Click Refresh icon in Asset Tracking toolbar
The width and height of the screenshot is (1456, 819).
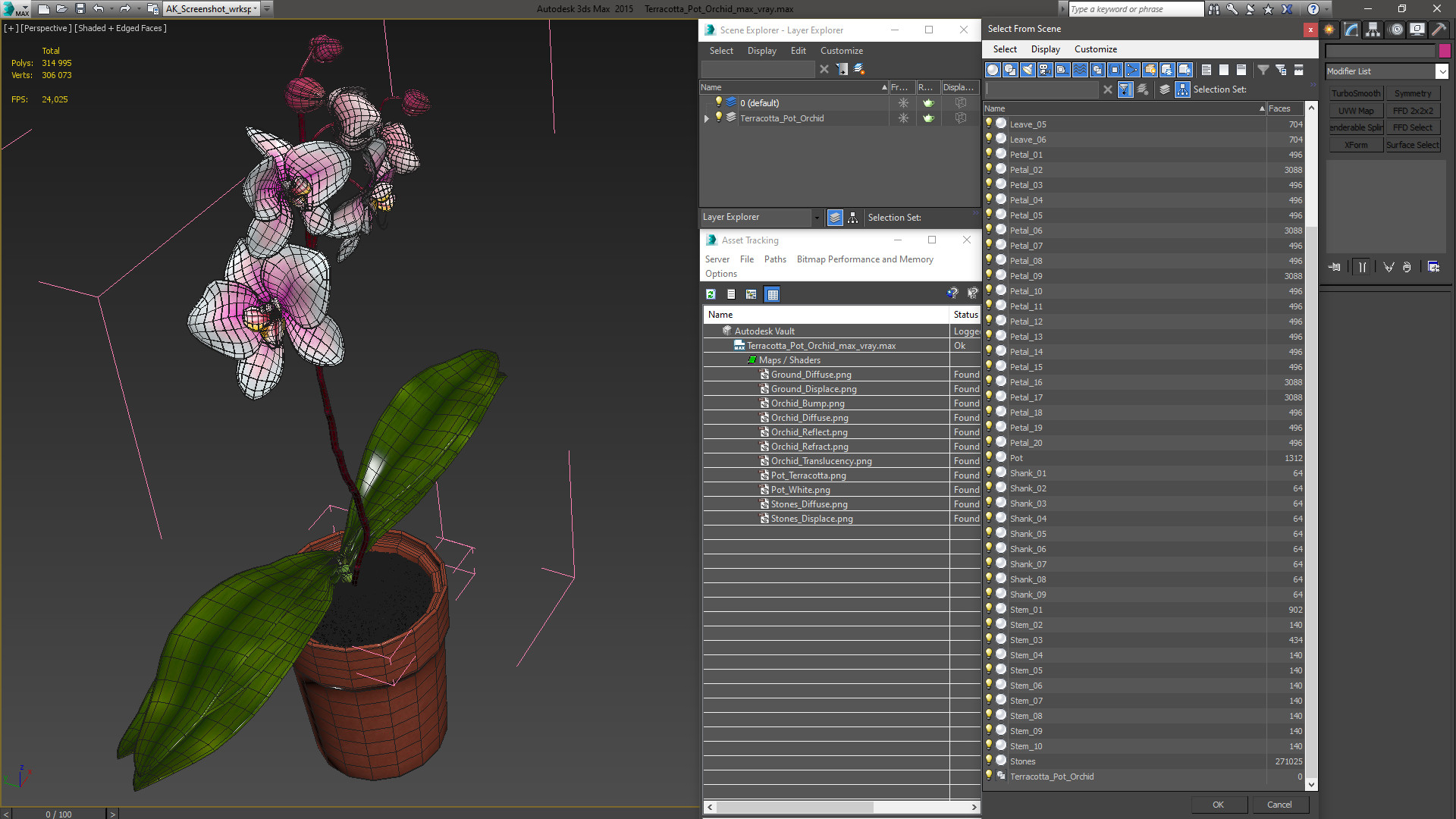(x=711, y=294)
